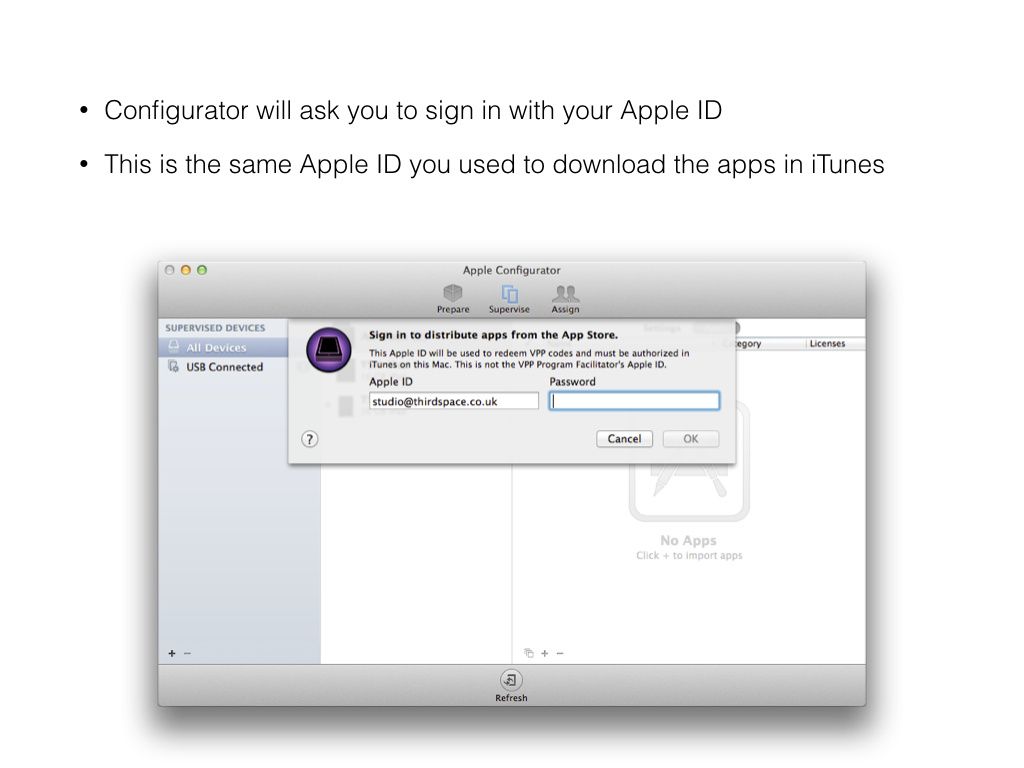Click the duplicate icon below apps pane

click(529, 653)
